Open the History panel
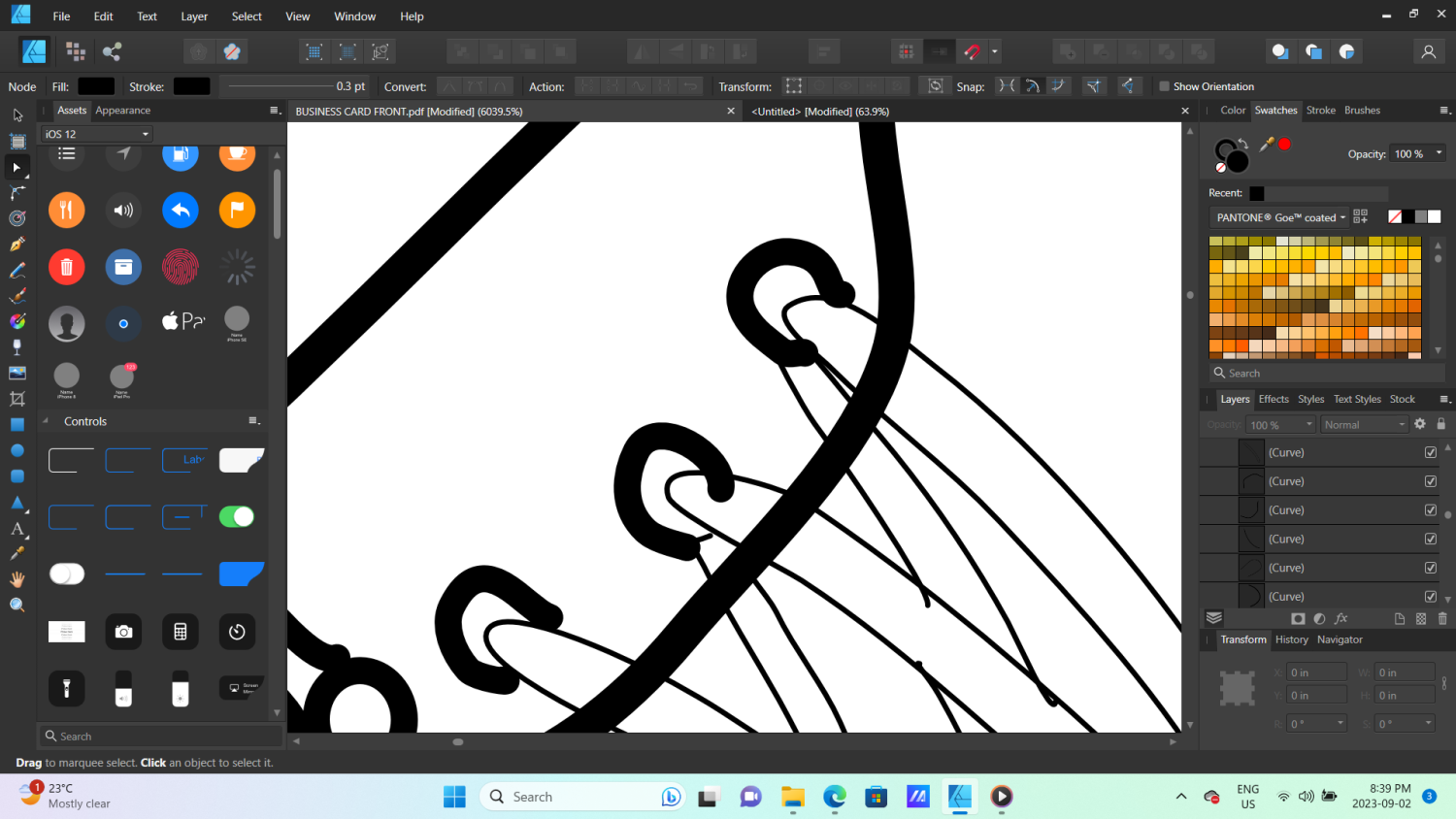The image size is (1456, 819). pyautogui.click(x=1291, y=639)
